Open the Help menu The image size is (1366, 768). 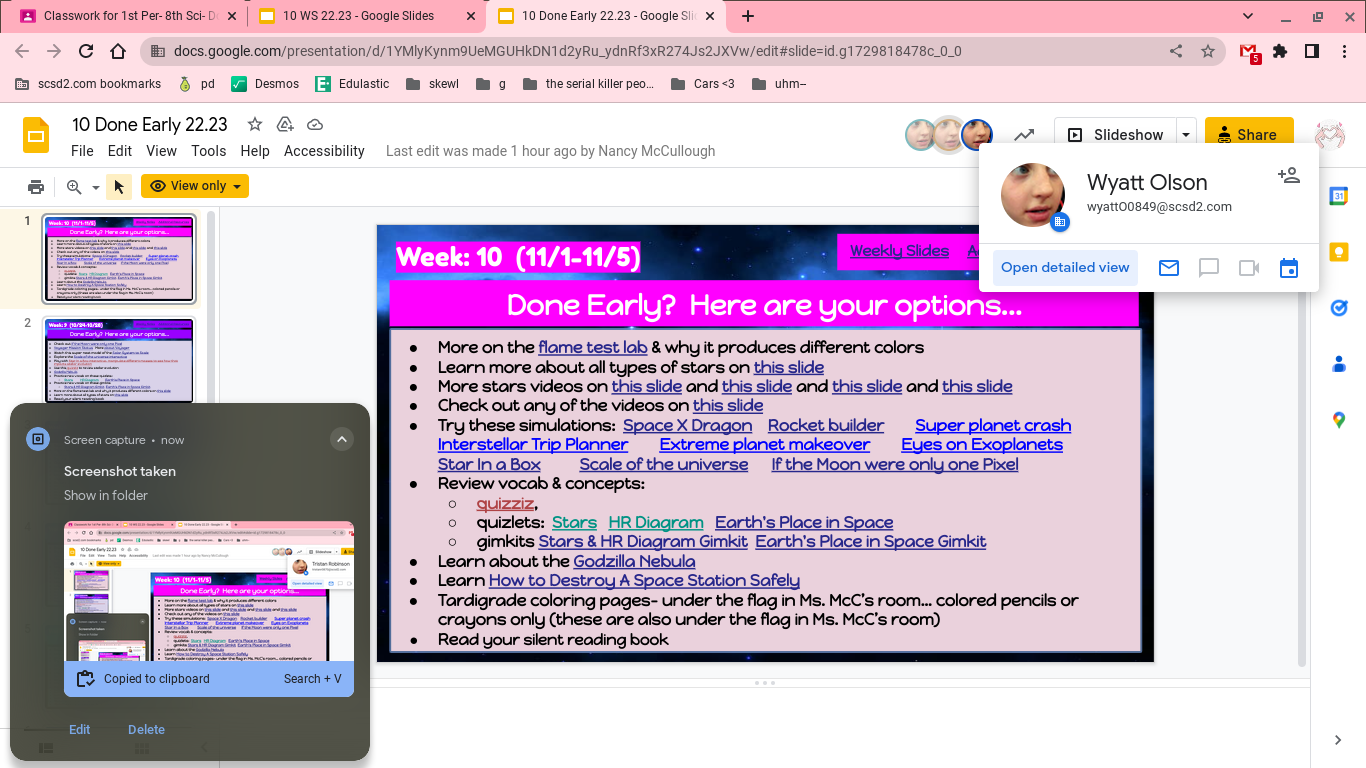point(255,151)
